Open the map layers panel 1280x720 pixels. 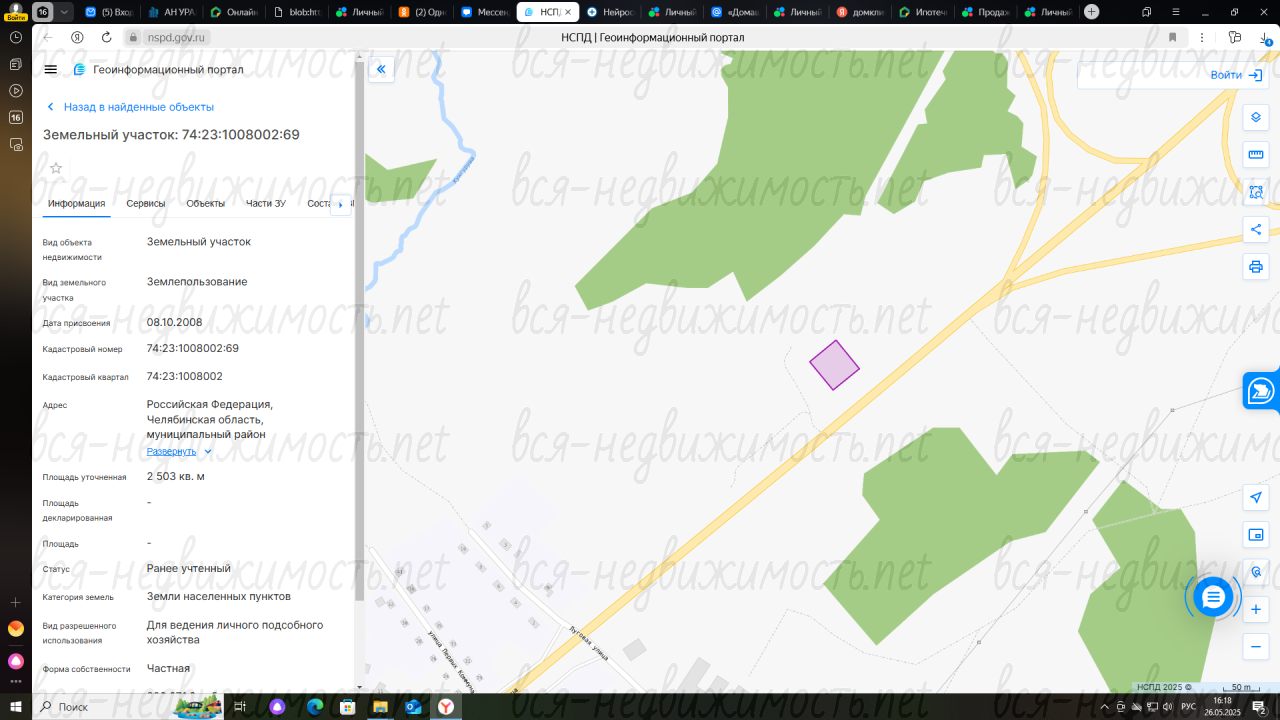(1256, 117)
